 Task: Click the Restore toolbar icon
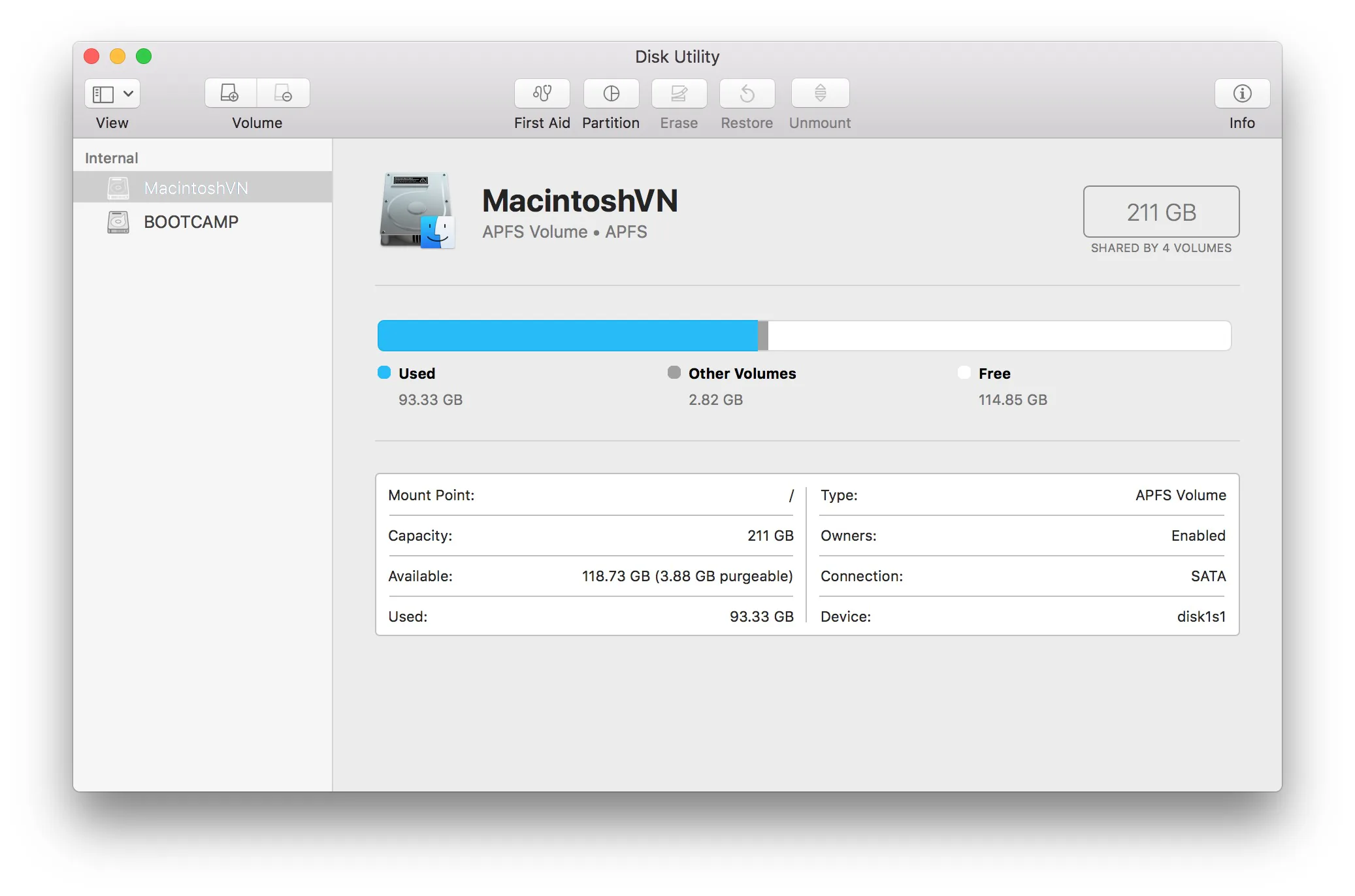747,93
